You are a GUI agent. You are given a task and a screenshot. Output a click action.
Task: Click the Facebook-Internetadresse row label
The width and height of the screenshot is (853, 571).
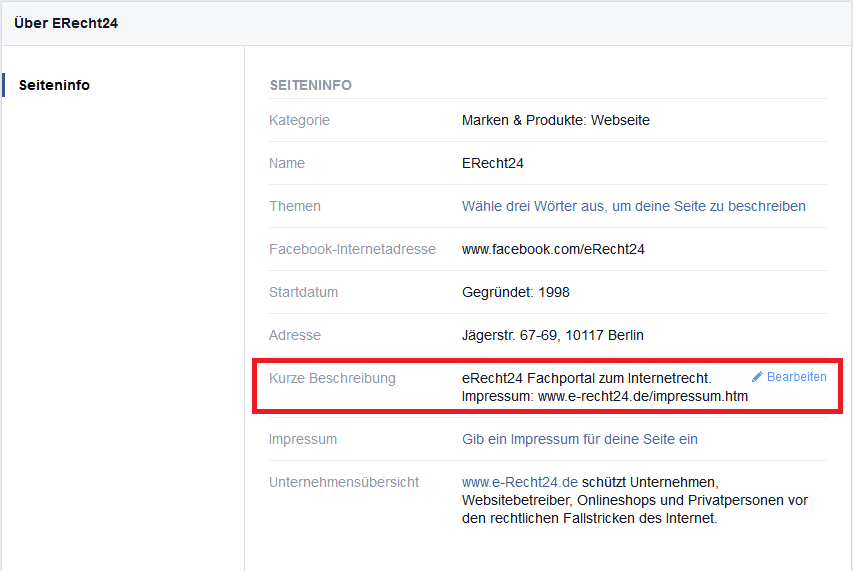(352, 249)
